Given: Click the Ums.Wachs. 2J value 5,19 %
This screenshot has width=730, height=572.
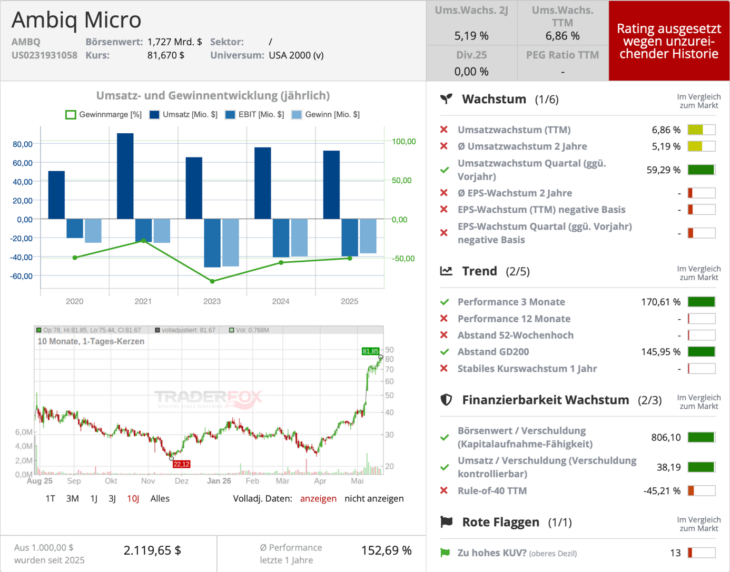Looking at the screenshot, I should [x=471, y=36].
